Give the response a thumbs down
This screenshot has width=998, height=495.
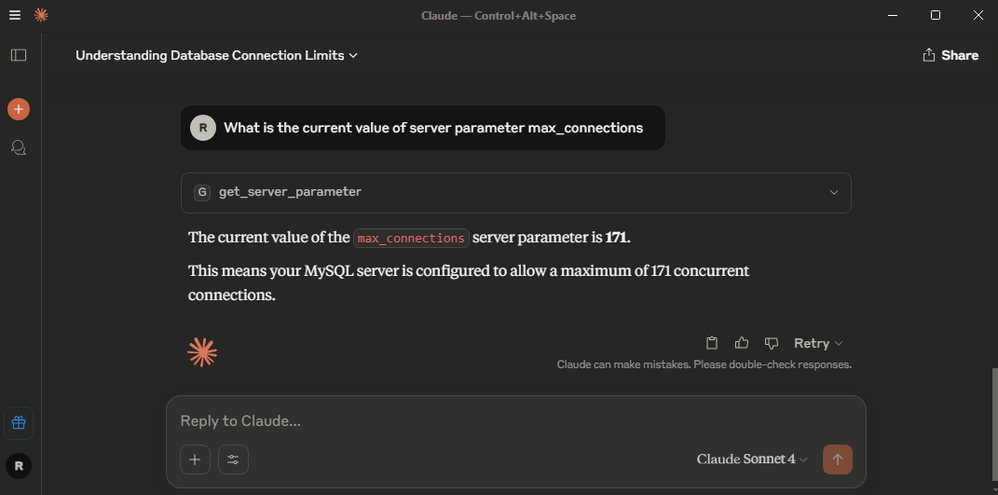pyautogui.click(x=771, y=343)
